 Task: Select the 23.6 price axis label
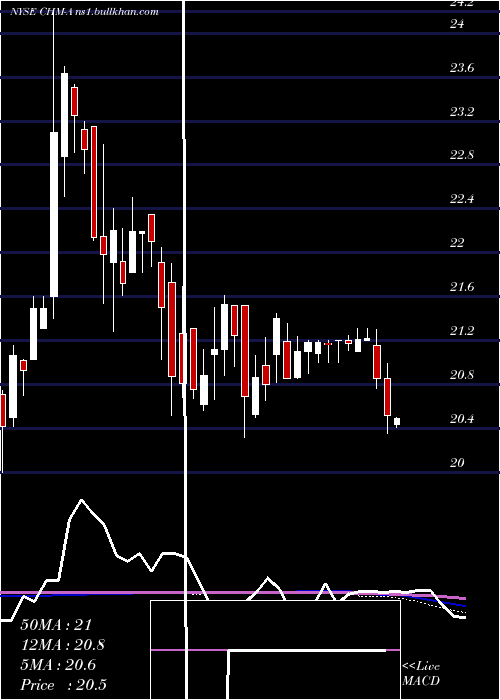tap(461, 68)
